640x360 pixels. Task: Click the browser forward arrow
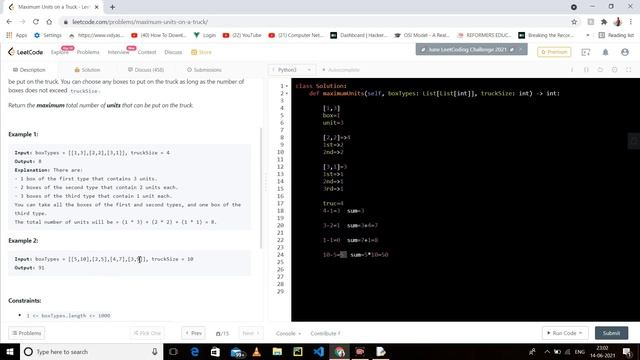click(x=22, y=22)
